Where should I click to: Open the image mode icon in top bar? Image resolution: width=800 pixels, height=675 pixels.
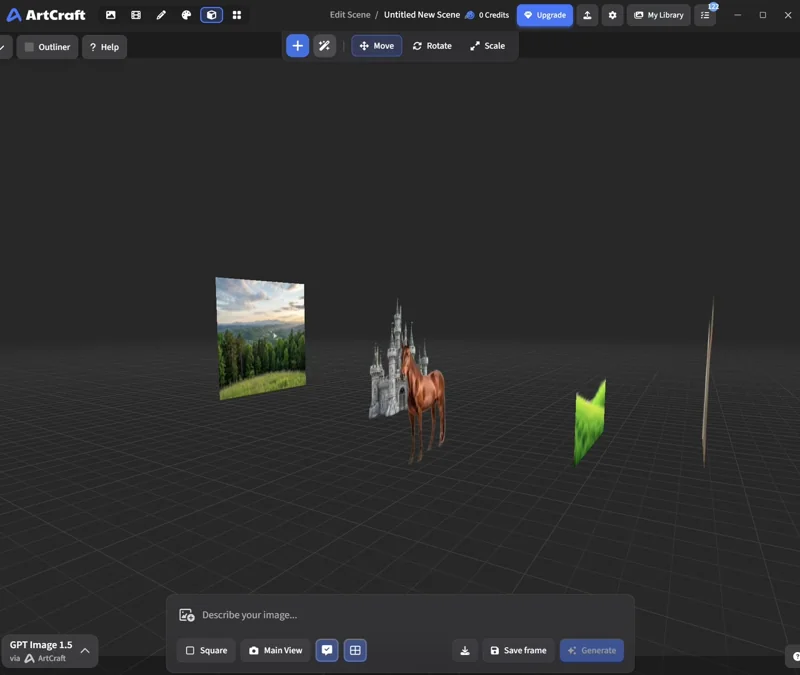click(110, 15)
